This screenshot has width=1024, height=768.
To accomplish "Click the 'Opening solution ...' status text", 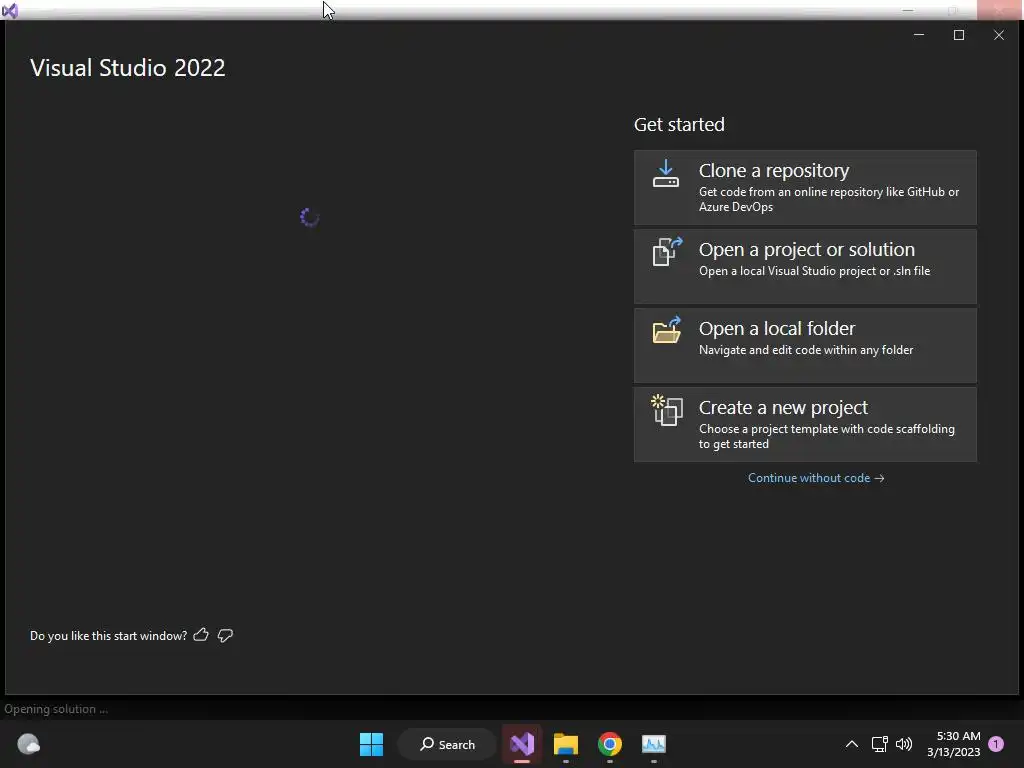I will tap(56, 709).
